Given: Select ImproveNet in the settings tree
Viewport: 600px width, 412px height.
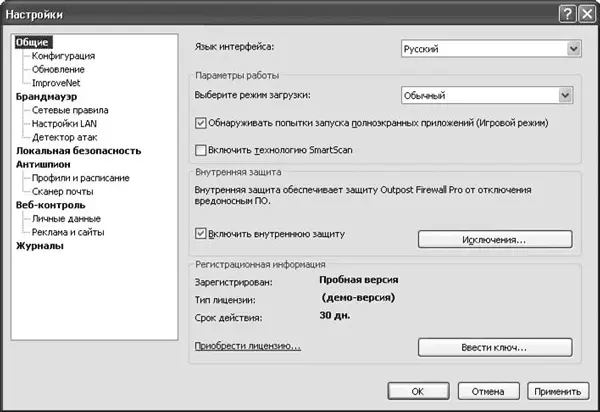Looking at the screenshot, I should coord(56,83).
